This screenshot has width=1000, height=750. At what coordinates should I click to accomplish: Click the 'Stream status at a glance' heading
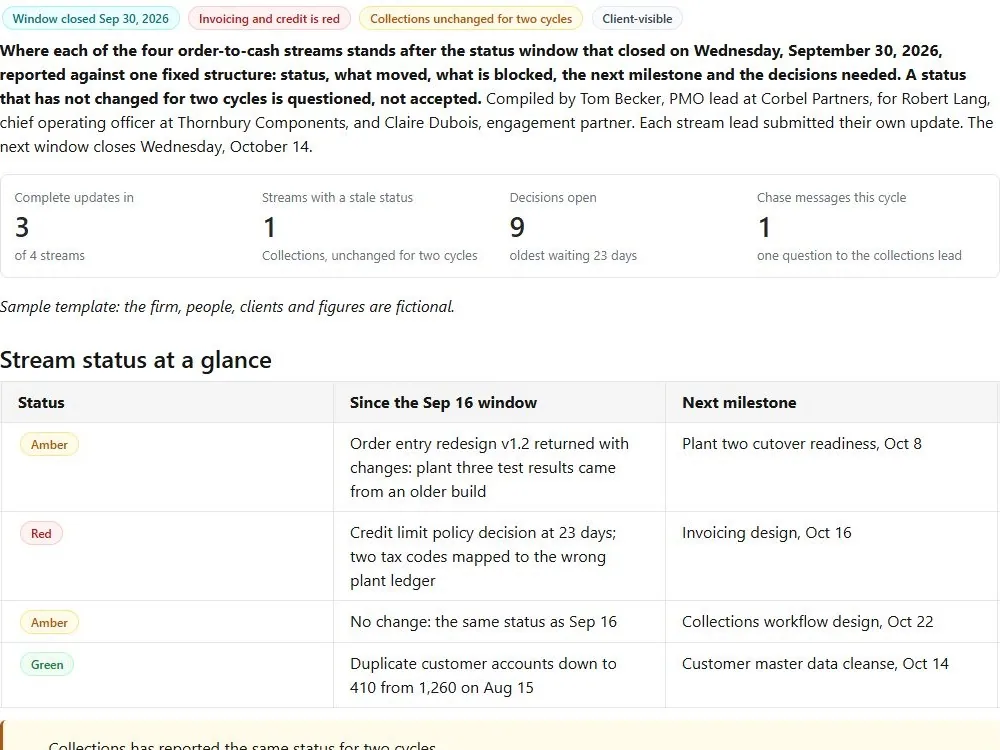coord(136,360)
